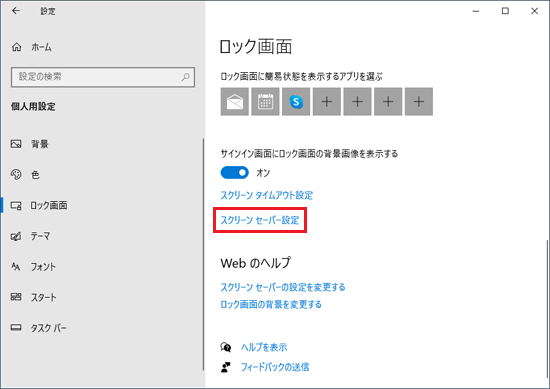Click the lock screen icon in the sidebar
Image resolution: width=550 pixels, height=389 pixels.
[x=16, y=206]
